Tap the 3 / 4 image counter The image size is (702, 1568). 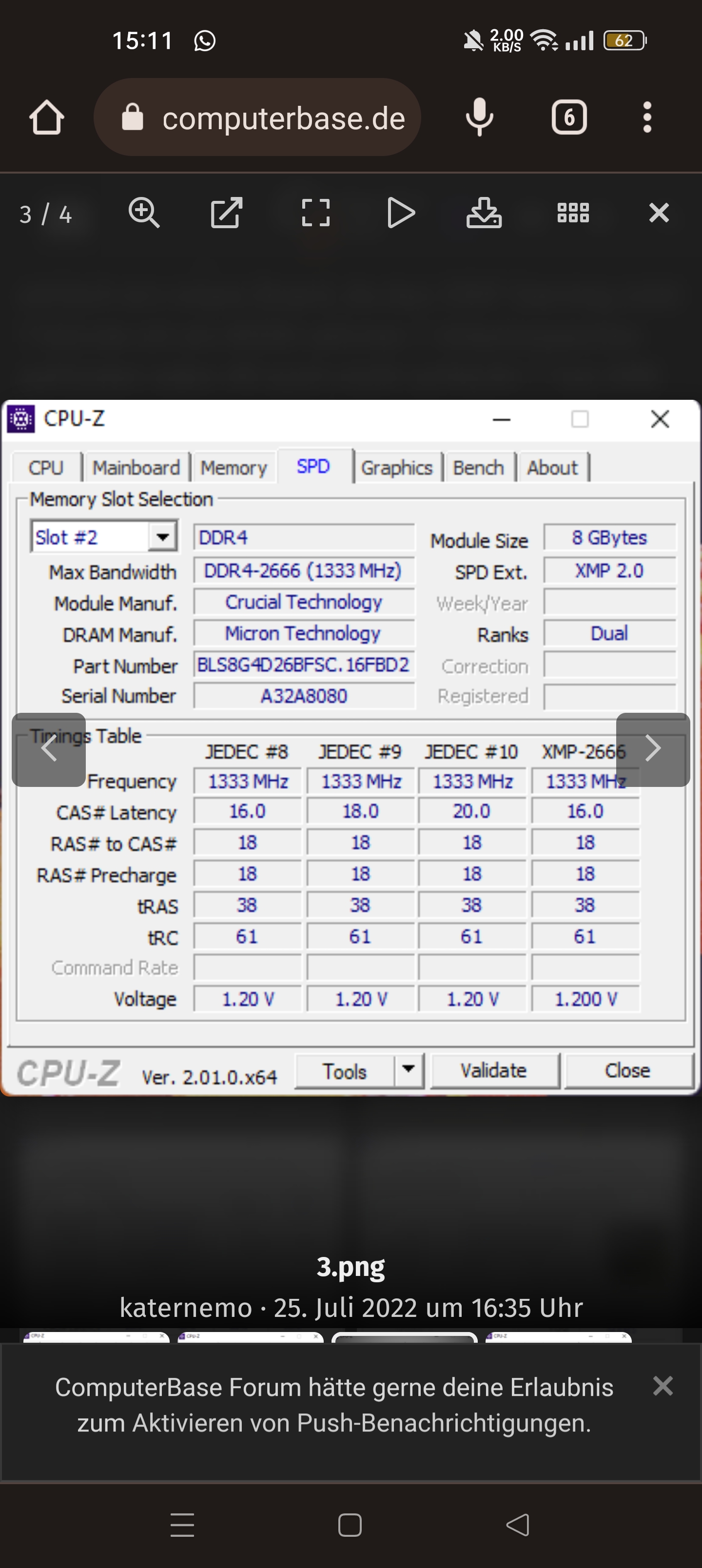pyautogui.click(x=46, y=214)
